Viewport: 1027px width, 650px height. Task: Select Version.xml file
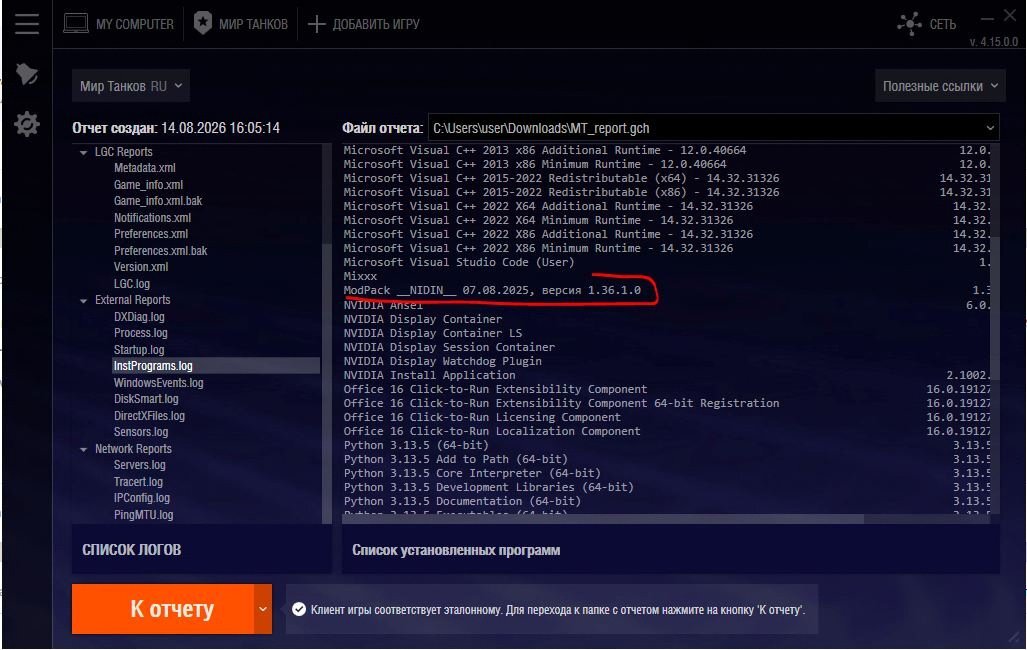(x=141, y=267)
